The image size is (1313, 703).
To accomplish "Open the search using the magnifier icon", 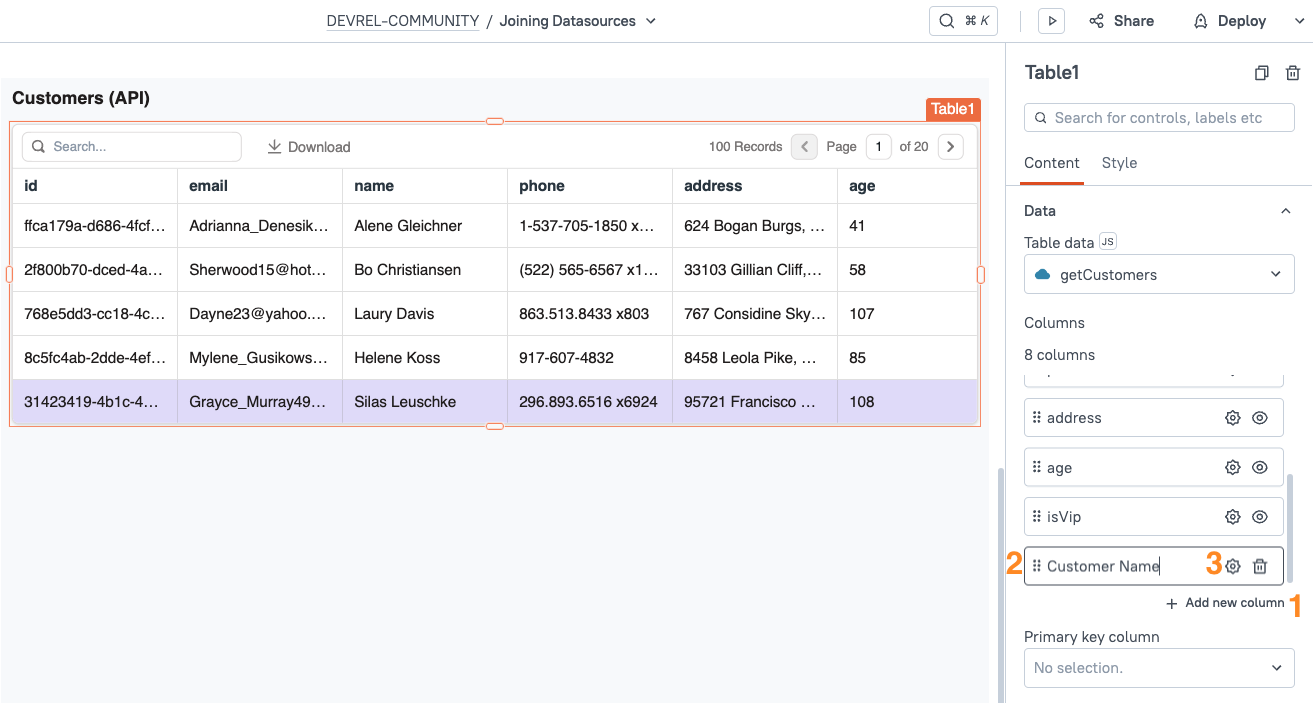I will point(945,20).
